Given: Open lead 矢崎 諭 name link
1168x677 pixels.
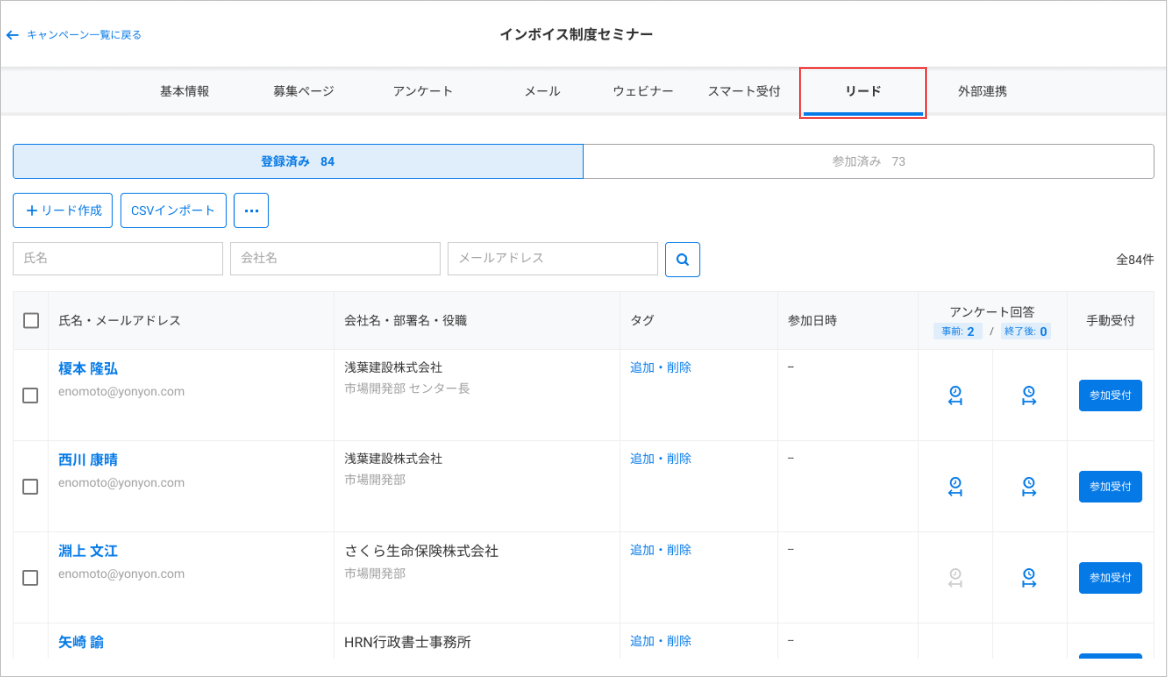Looking at the screenshot, I should pos(80,642).
